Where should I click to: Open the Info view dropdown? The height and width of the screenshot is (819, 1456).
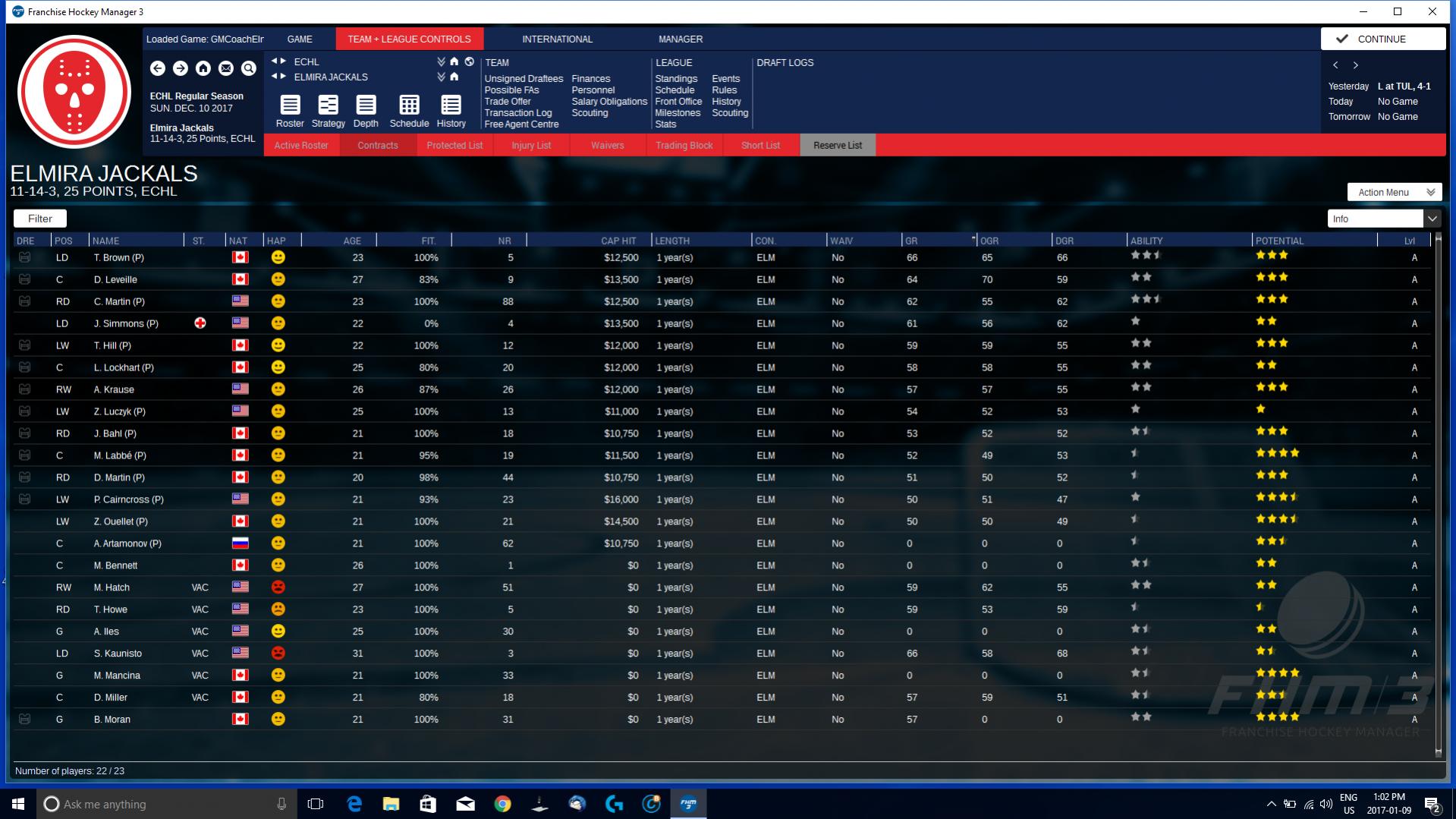point(1384,219)
